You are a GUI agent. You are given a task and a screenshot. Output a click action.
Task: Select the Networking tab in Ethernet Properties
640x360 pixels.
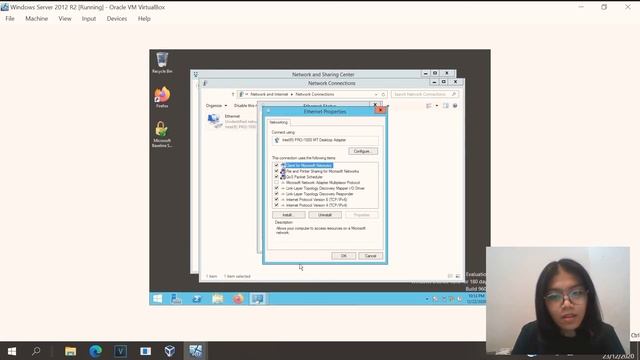point(278,122)
